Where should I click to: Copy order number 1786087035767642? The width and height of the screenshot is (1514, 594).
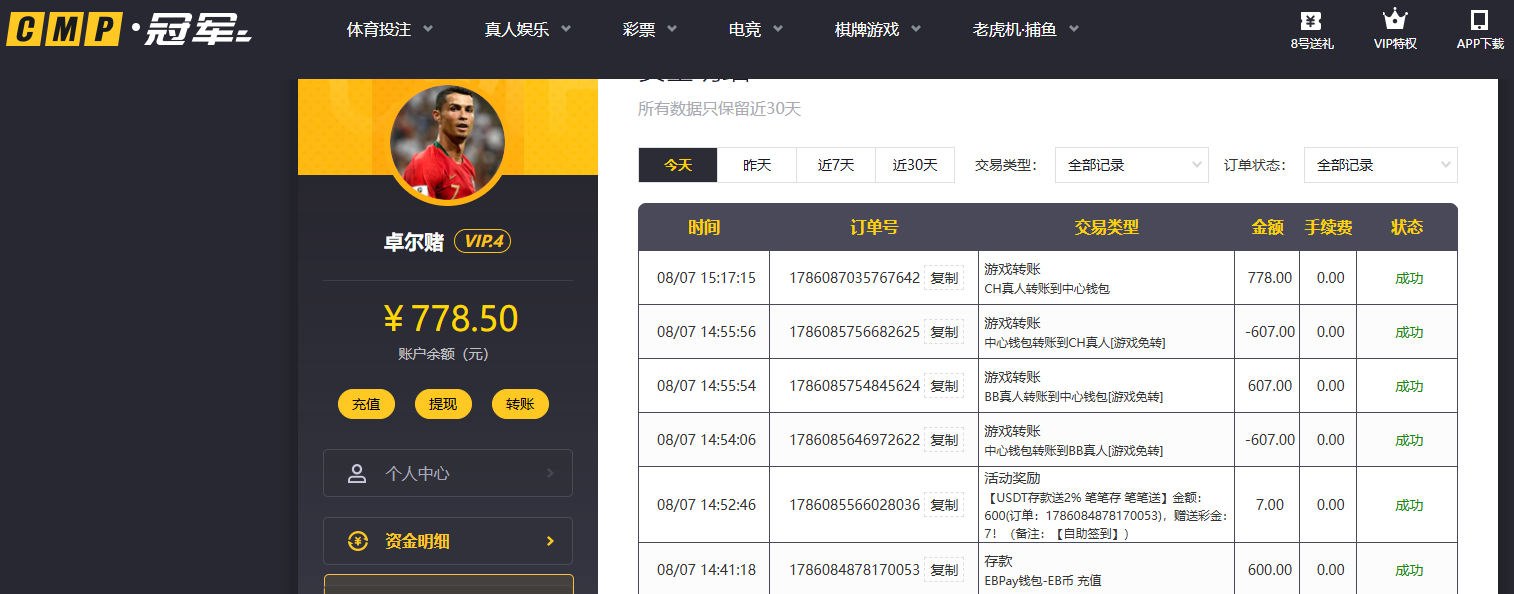(944, 278)
